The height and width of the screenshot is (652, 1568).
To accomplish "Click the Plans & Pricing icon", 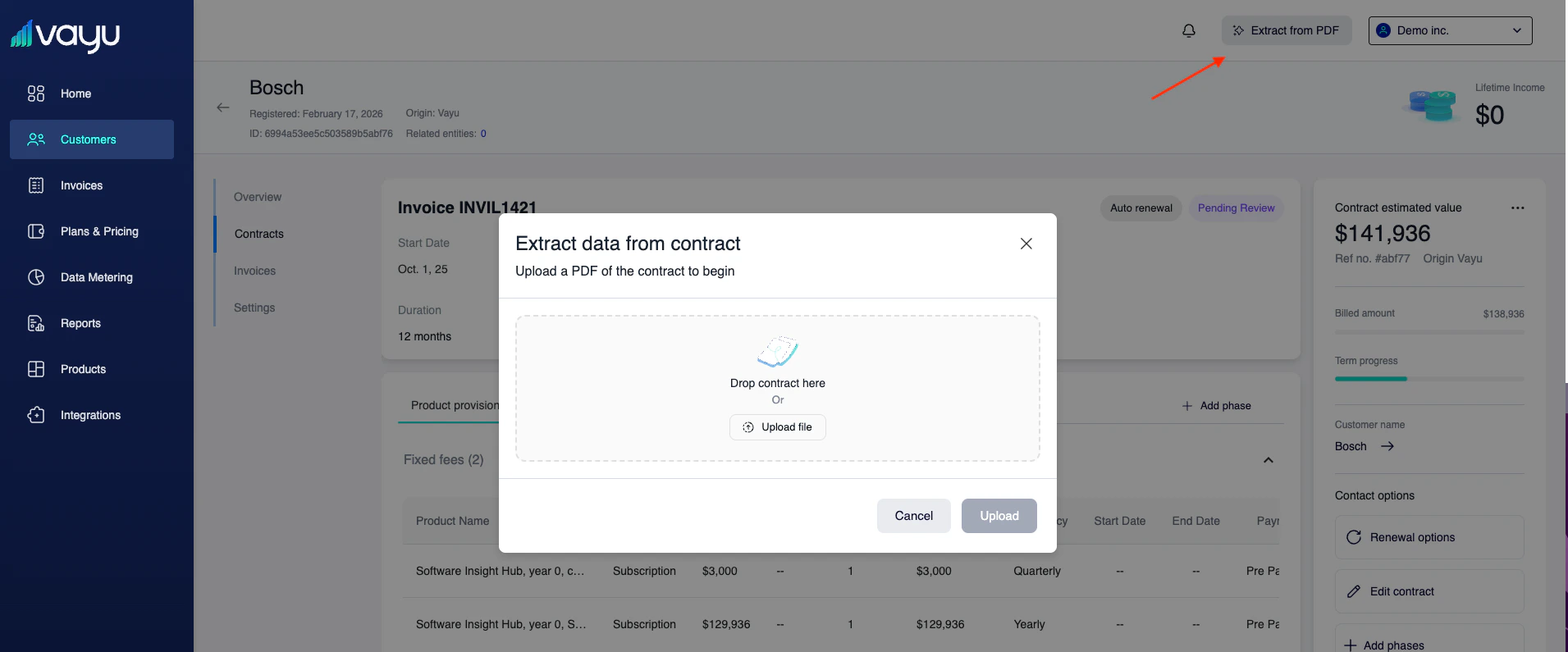I will pos(36,231).
